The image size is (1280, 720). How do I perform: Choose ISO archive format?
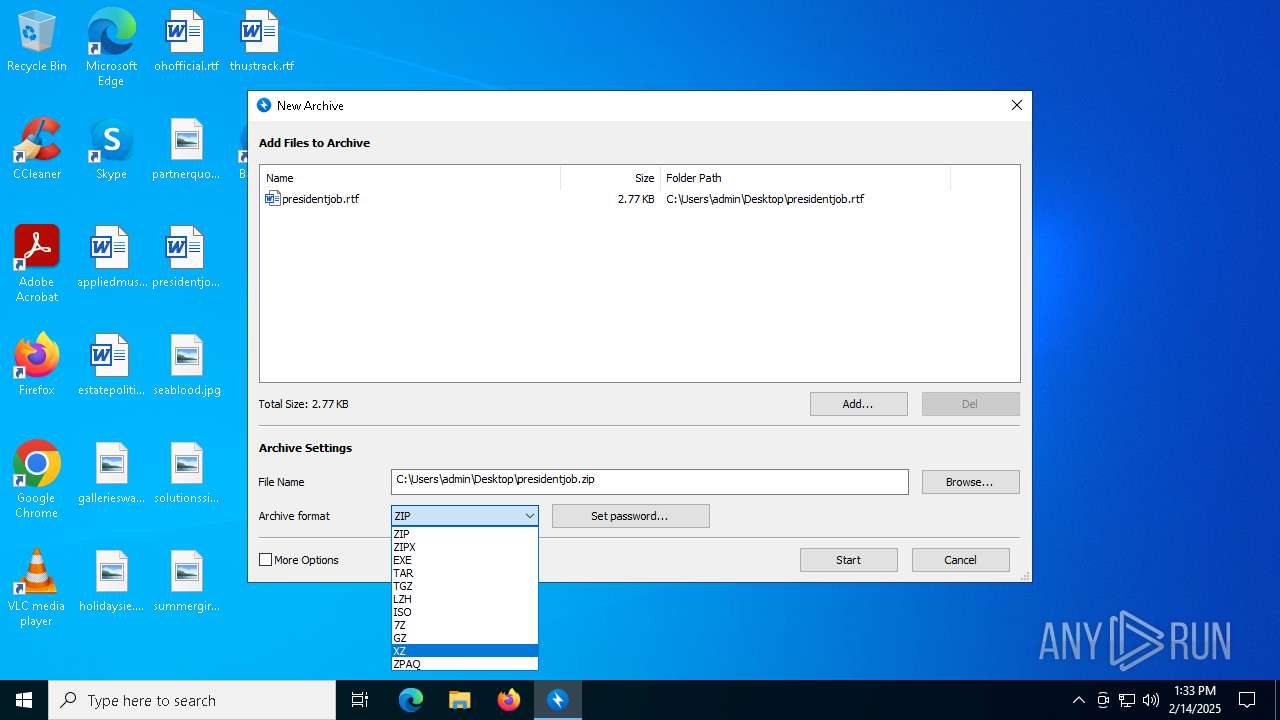[x=465, y=612]
